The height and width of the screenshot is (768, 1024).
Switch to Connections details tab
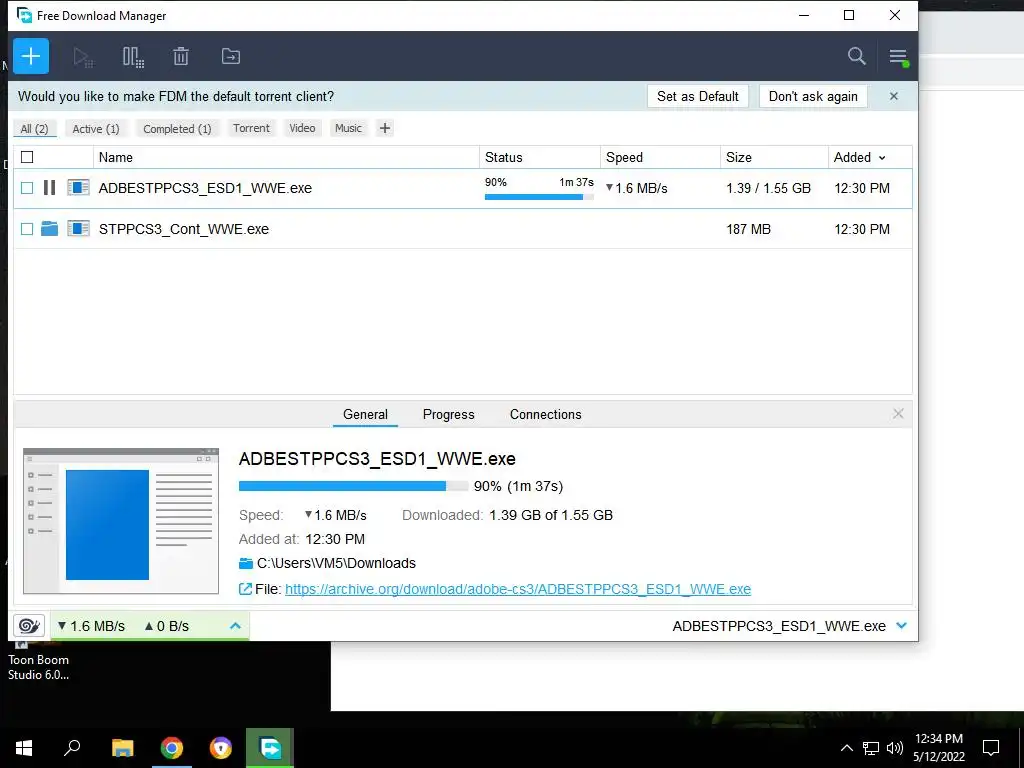click(545, 414)
